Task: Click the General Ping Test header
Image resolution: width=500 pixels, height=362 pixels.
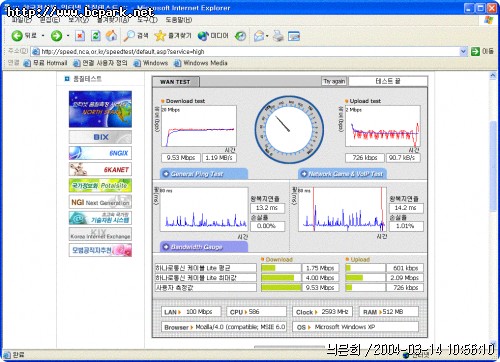Action: click(x=204, y=174)
